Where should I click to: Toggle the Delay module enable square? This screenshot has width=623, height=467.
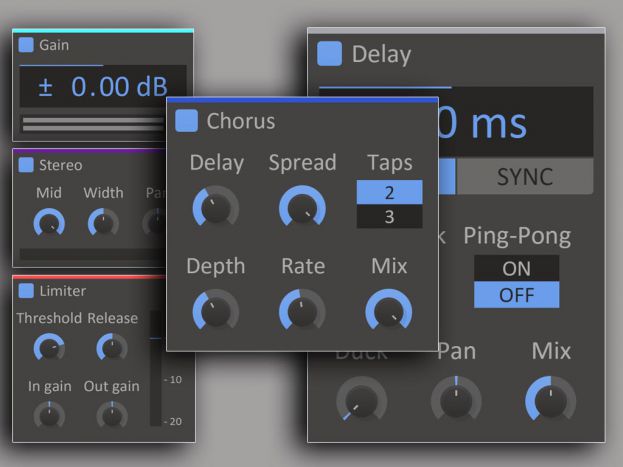tap(329, 53)
